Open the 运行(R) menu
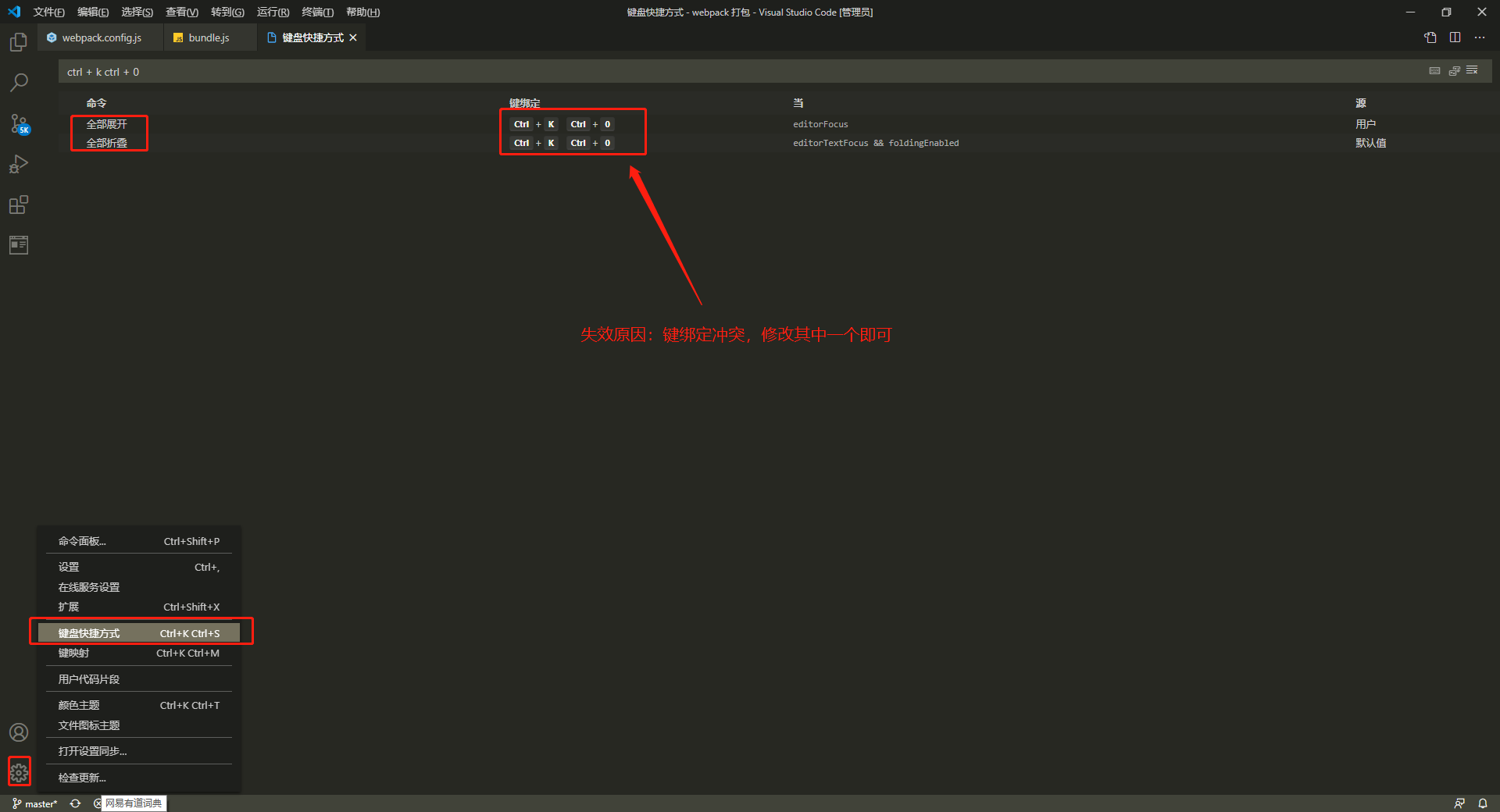 273,12
